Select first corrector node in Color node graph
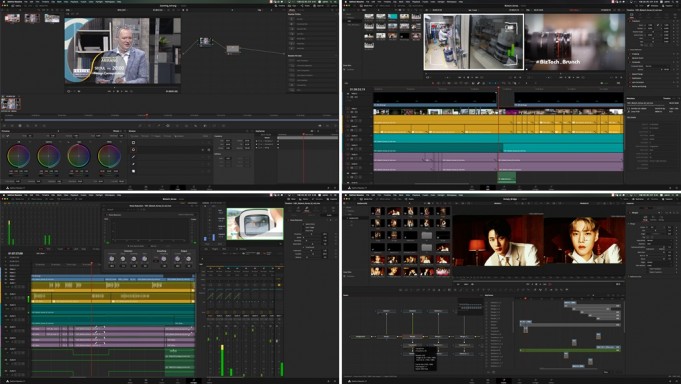Image resolution: width=681 pixels, height=384 pixels. tap(206, 42)
